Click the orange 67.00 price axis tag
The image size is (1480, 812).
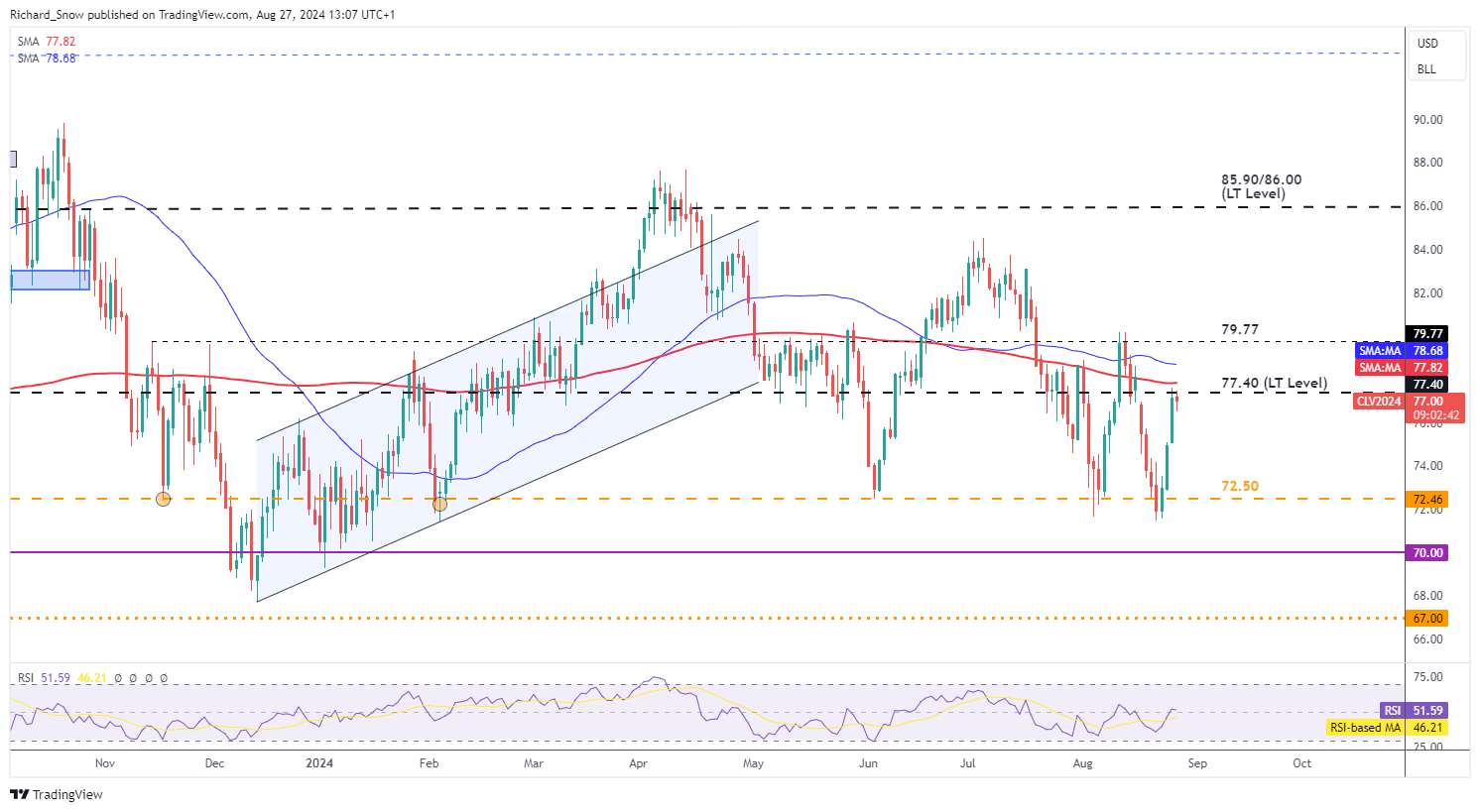tap(1427, 619)
